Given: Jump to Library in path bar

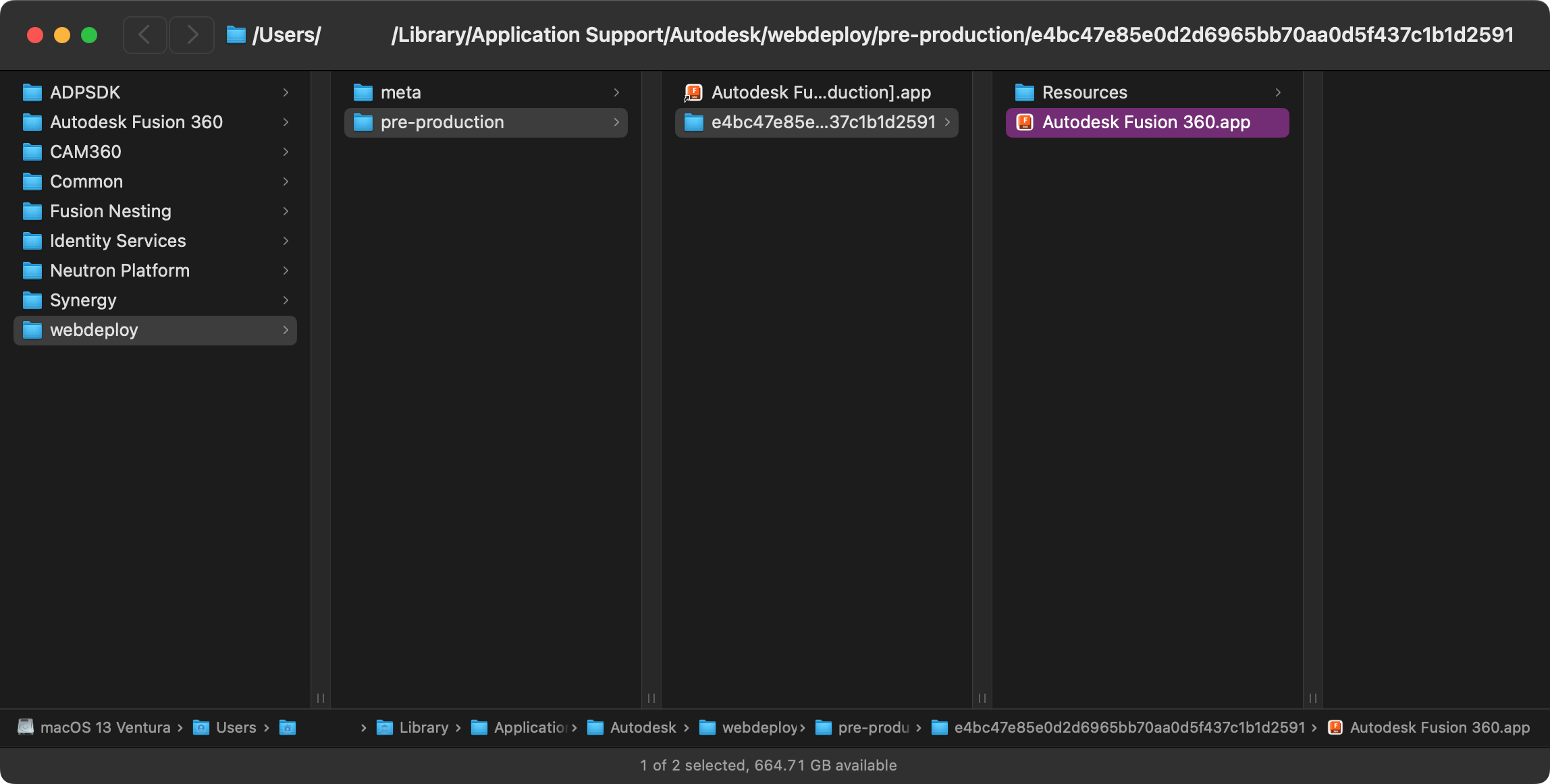Looking at the screenshot, I should (x=423, y=727).
